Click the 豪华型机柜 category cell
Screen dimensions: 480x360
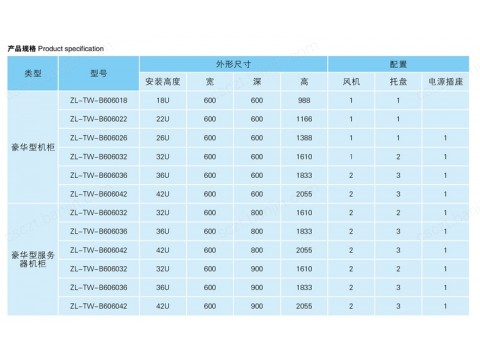[33, 147]
